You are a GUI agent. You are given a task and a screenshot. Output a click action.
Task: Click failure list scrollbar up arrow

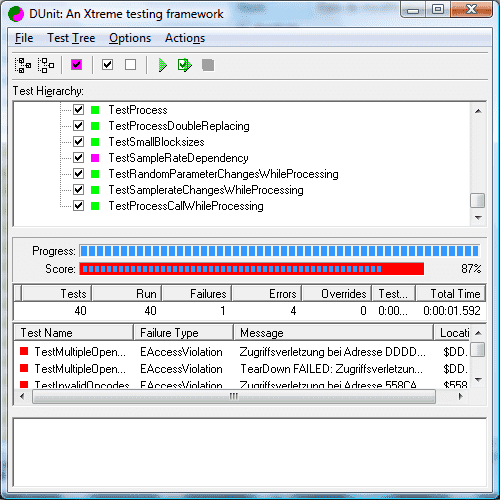(478, 333)
